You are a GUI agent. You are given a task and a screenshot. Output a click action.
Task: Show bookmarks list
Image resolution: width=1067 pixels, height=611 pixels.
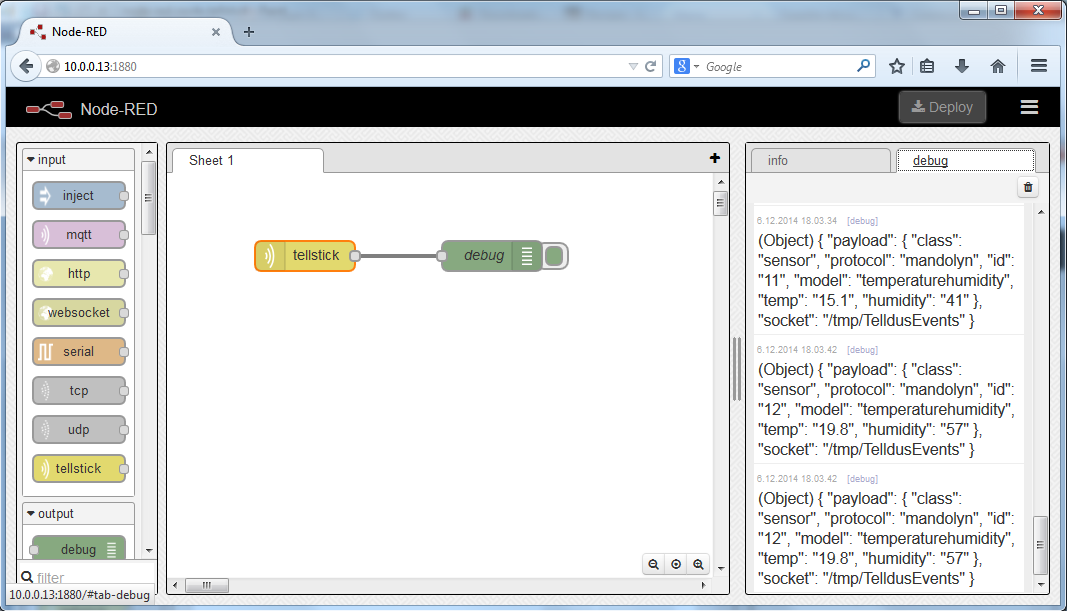(927, 66)
